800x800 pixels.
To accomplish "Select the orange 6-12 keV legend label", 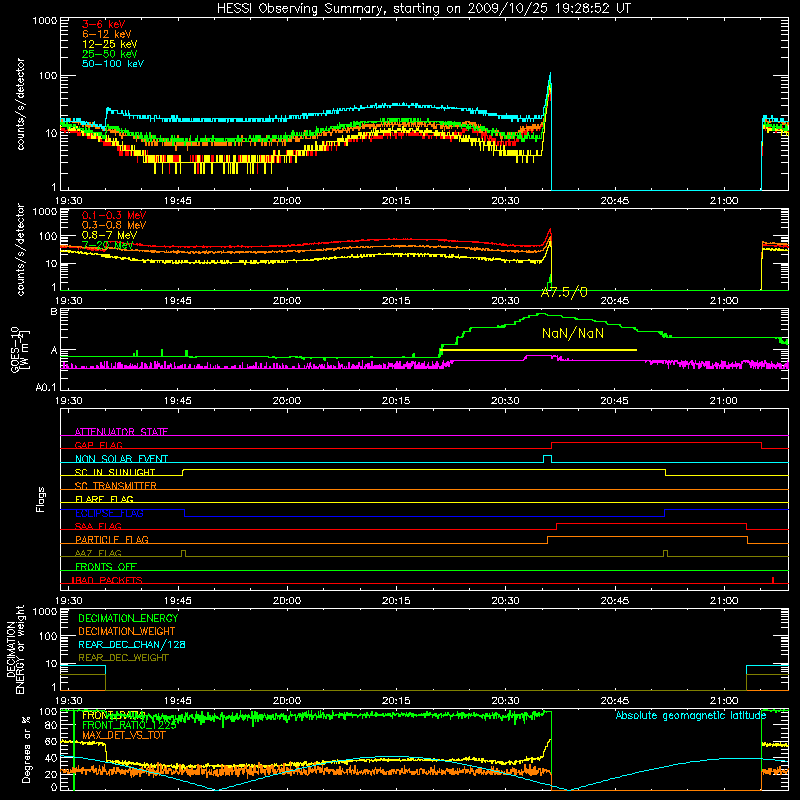I will (106, 34).
